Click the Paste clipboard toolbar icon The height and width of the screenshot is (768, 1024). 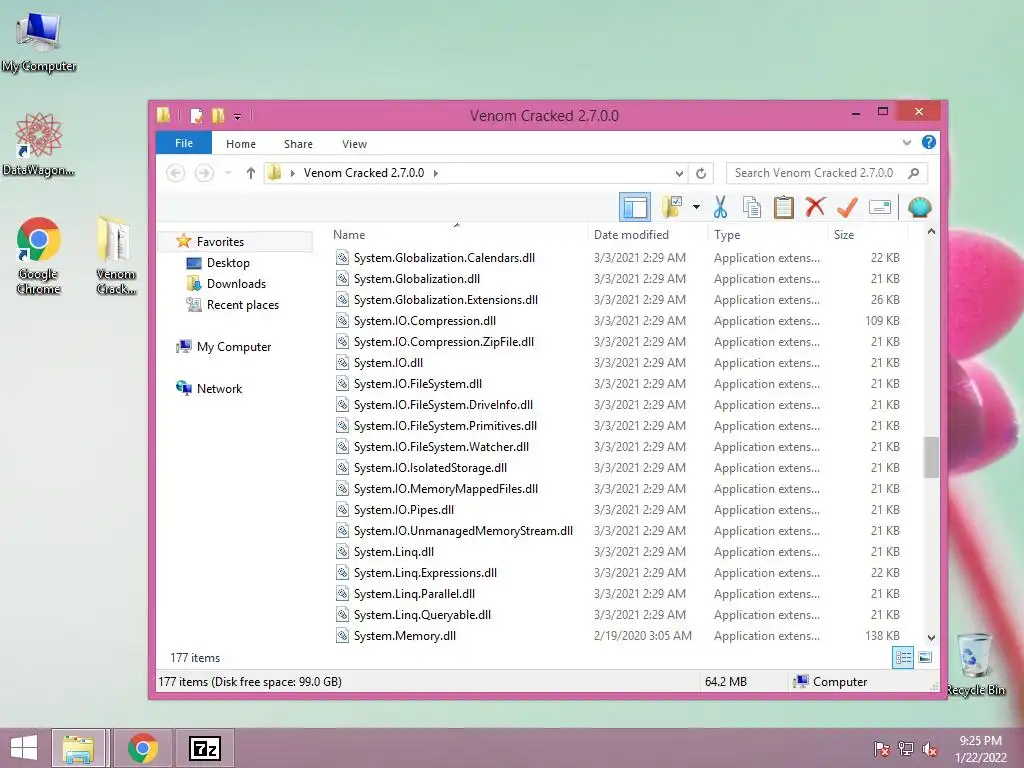[x=784, y=207]
